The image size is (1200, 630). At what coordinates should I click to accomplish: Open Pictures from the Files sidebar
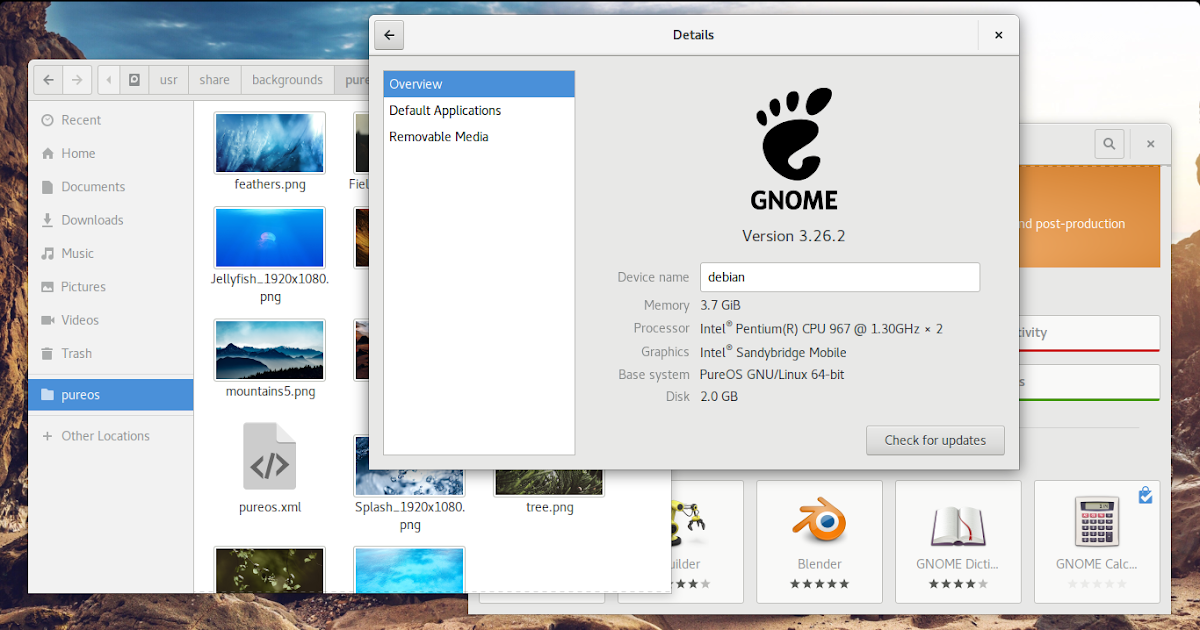(88, 286)
